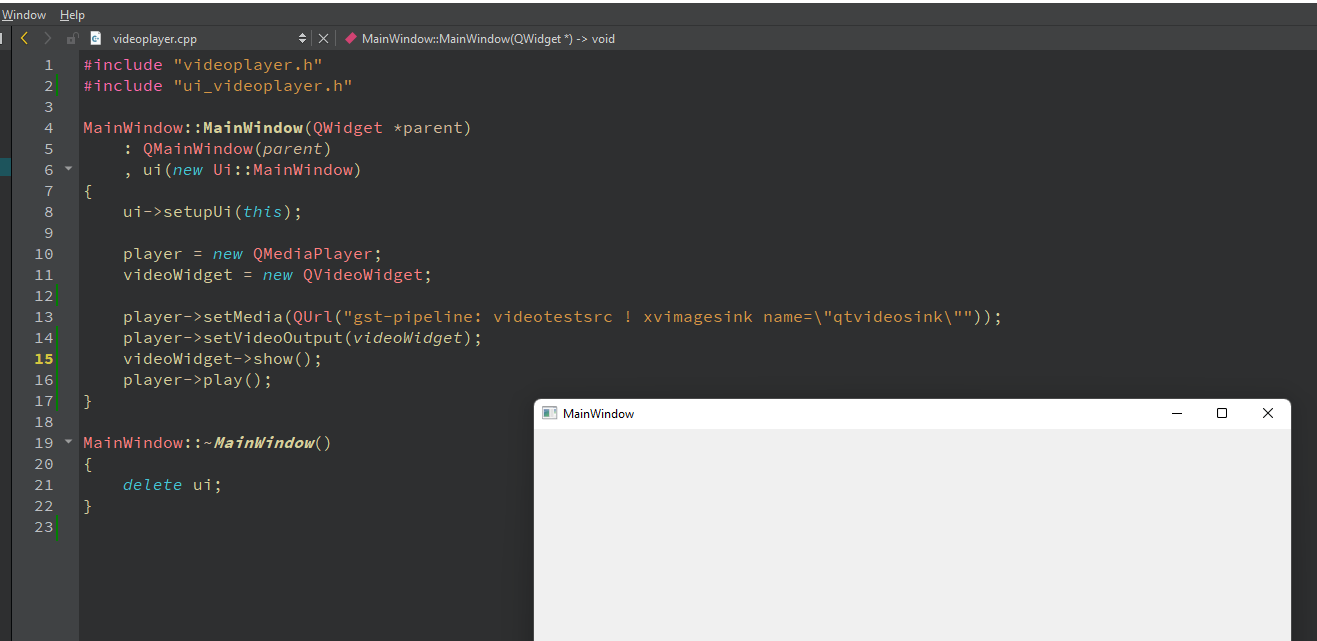Viewport: 1317px width, 641px height.
Task: Maximize the MainWindow preview window
Action: point(1221,413)
